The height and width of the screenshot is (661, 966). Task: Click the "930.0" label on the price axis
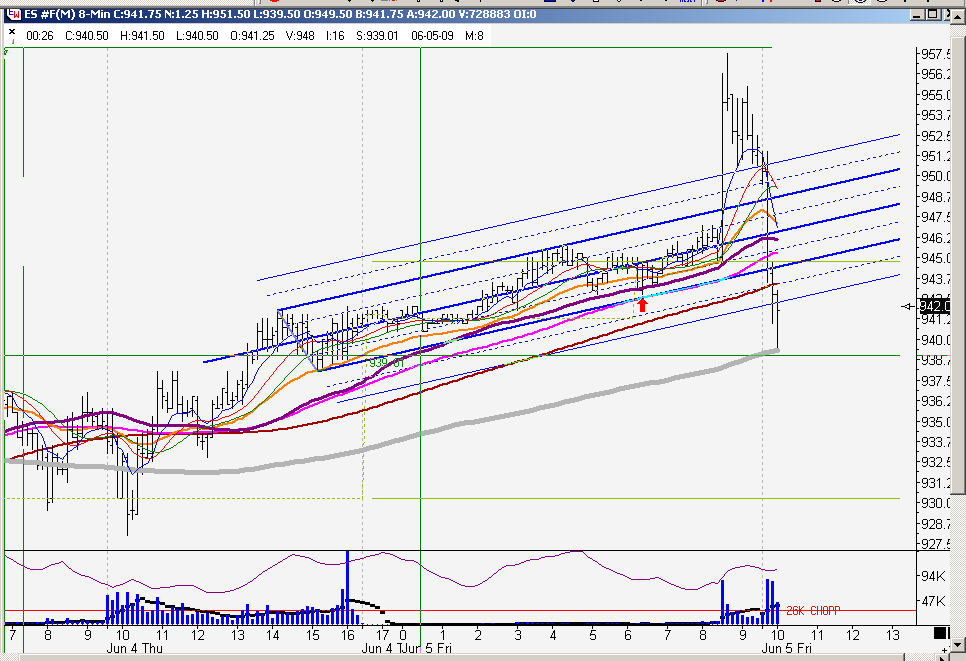[x=935, y=503]
